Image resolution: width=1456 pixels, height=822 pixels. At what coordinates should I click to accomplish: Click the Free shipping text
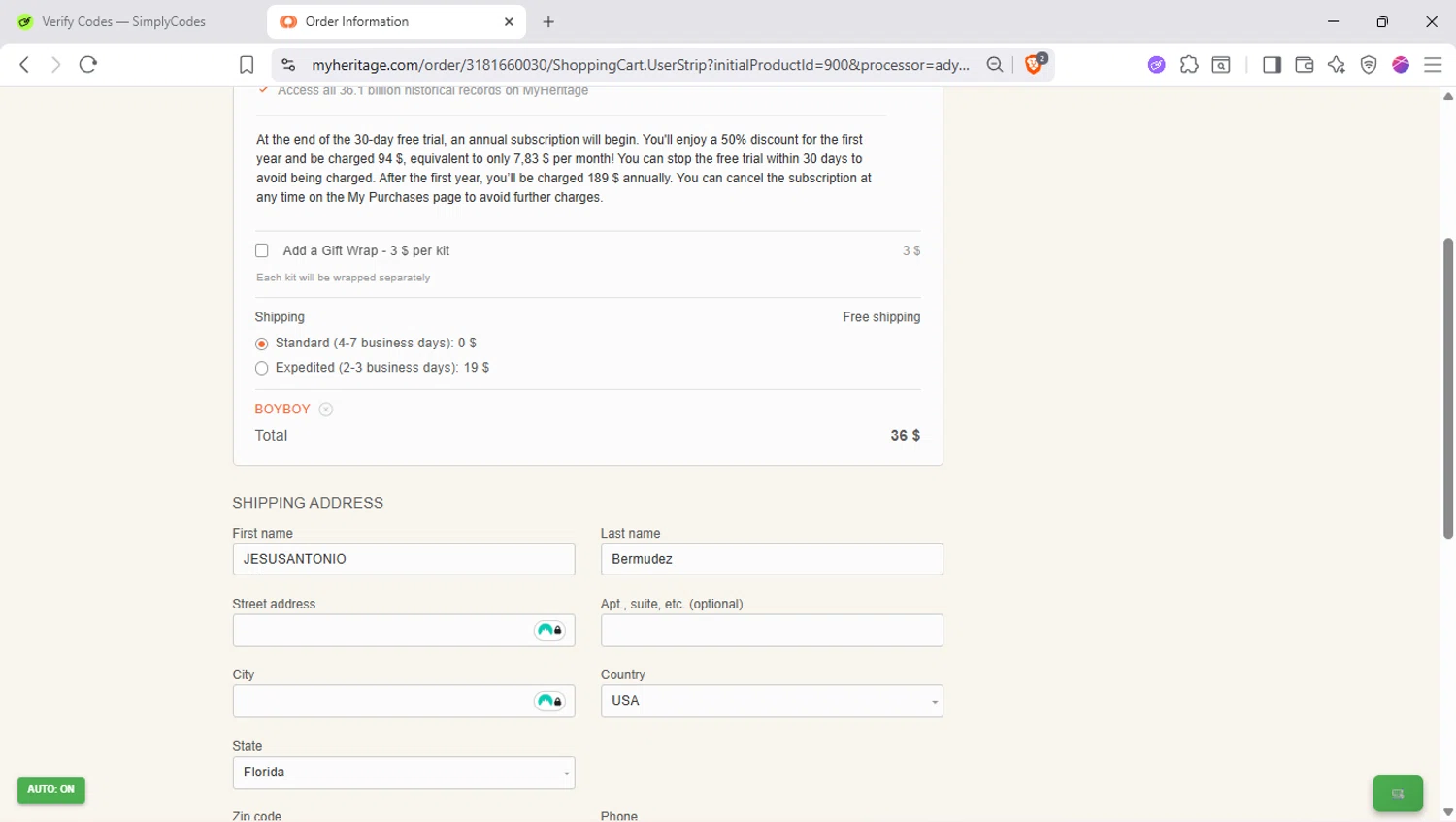click(881, 317)
